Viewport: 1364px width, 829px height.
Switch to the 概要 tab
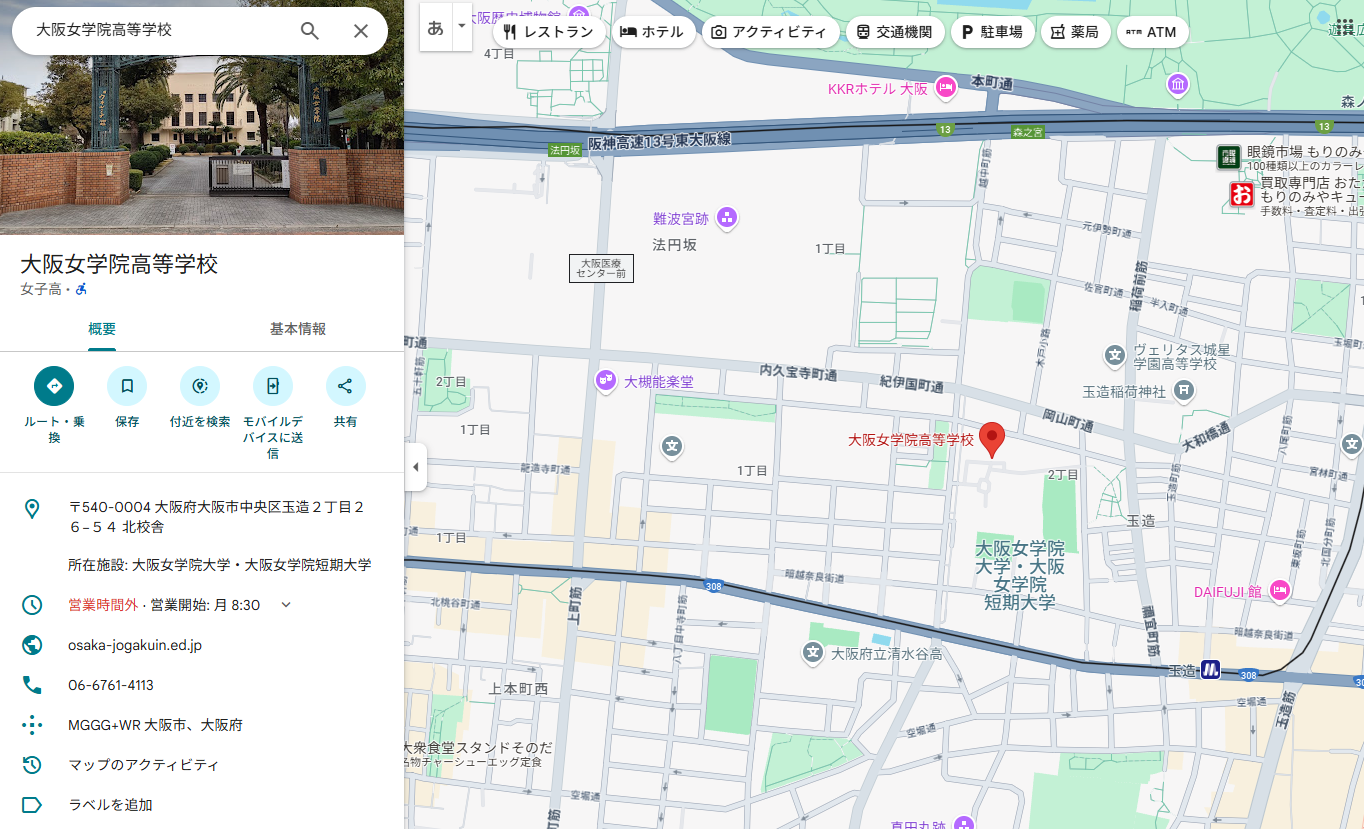(102, 329)
